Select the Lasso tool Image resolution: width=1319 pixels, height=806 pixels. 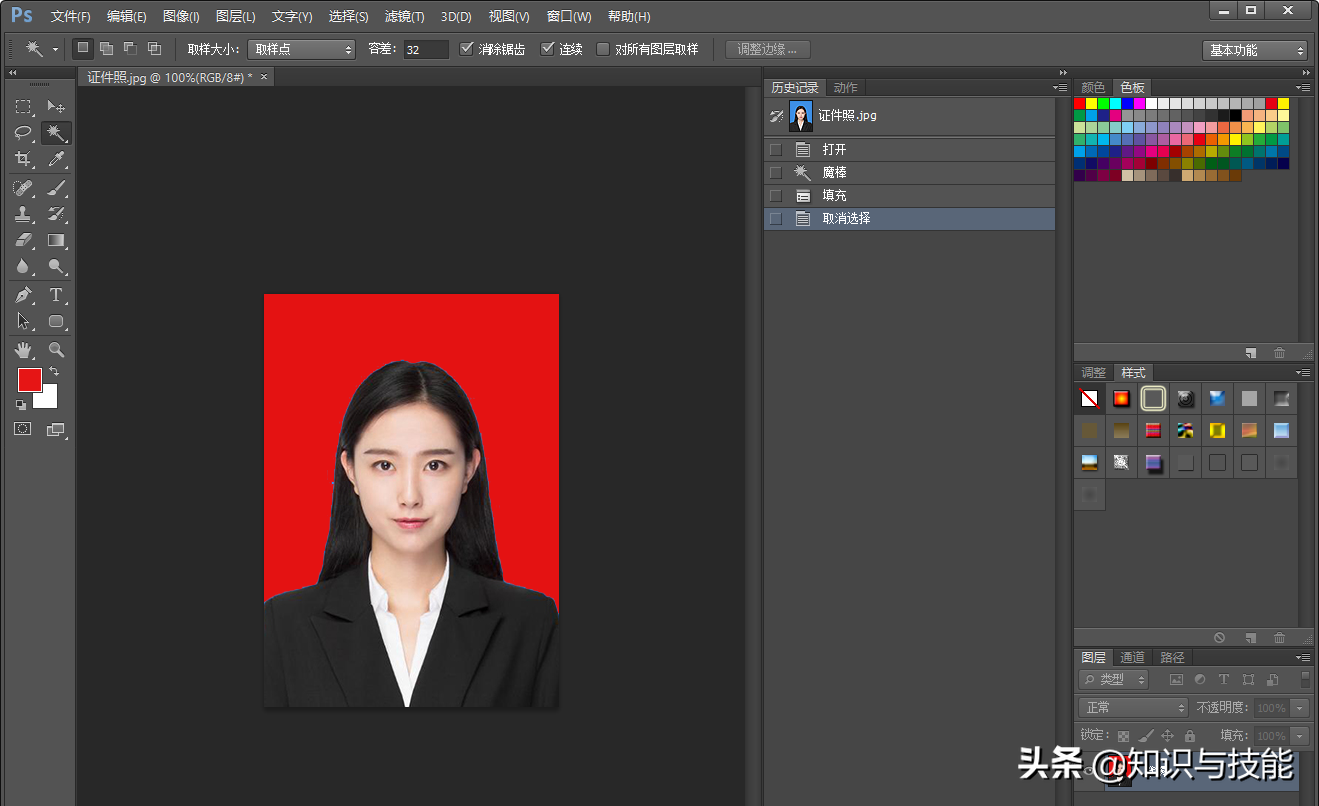pyautogui.click(x=23, y=133)
